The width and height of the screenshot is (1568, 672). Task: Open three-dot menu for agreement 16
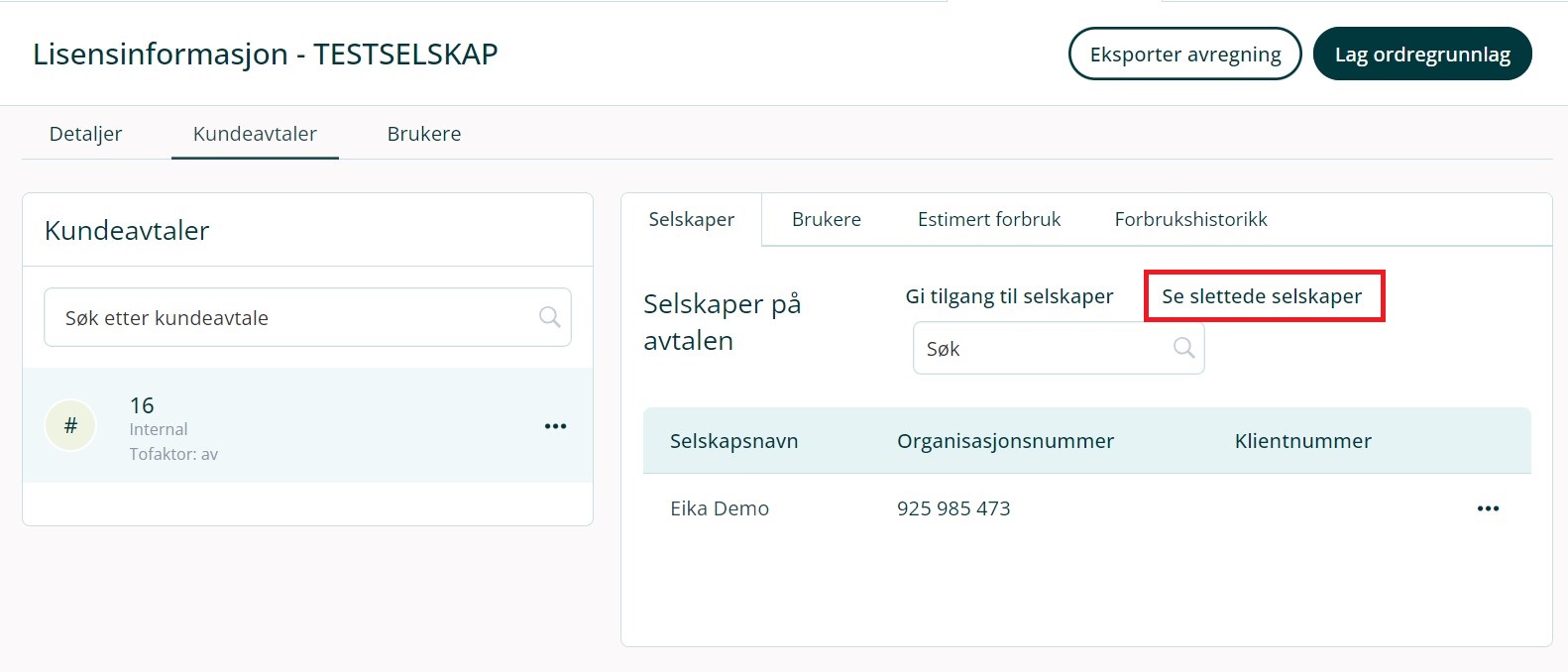click(x=555, y=426)
